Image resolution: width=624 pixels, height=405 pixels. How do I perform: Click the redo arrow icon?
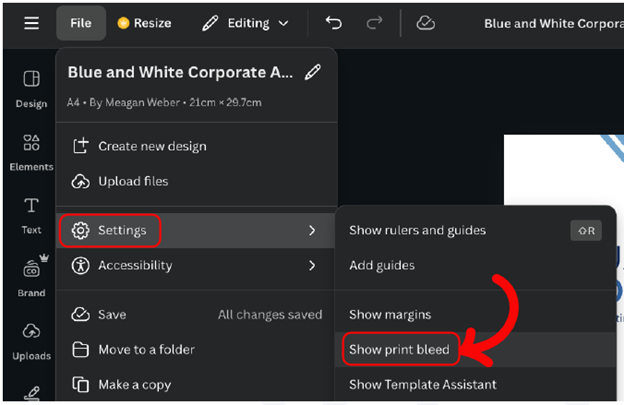374,23
